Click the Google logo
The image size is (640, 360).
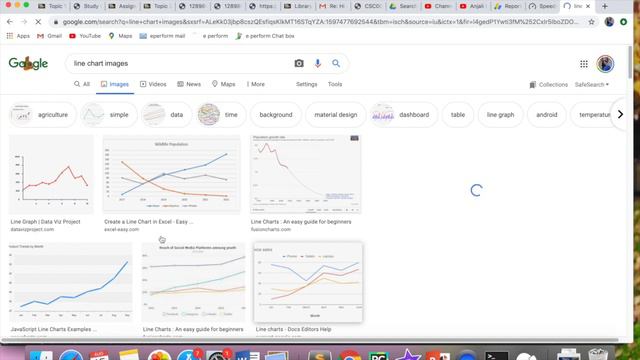pos(28,63)
